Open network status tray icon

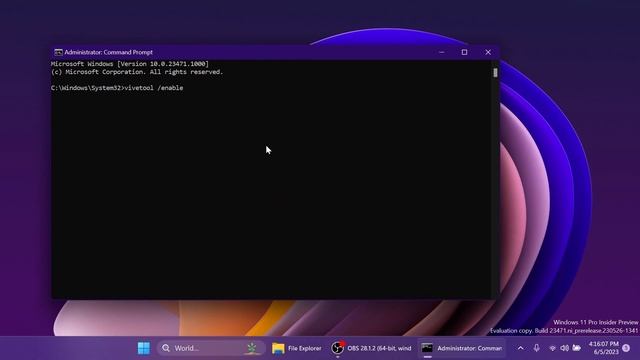(553, 348)
